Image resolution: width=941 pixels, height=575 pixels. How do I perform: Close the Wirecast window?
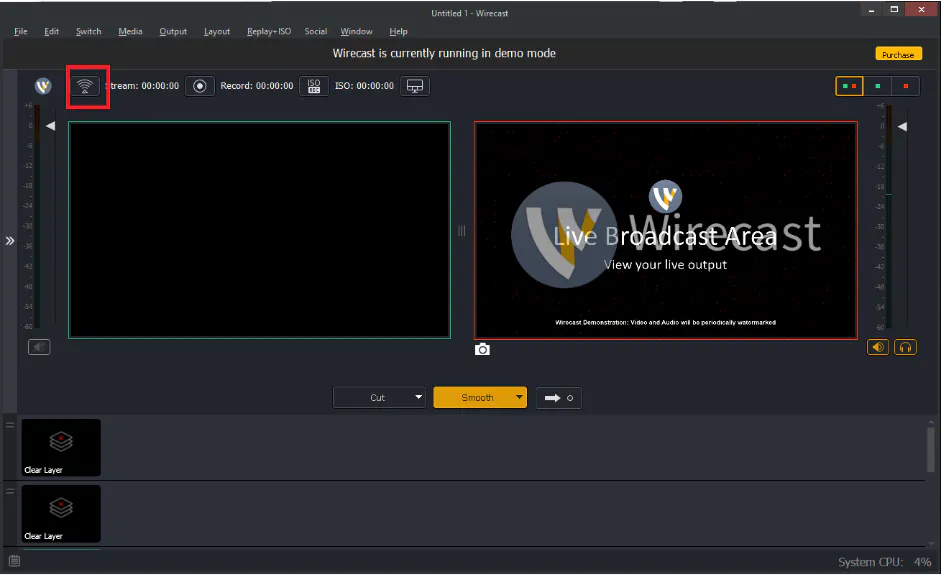point(921,10)
